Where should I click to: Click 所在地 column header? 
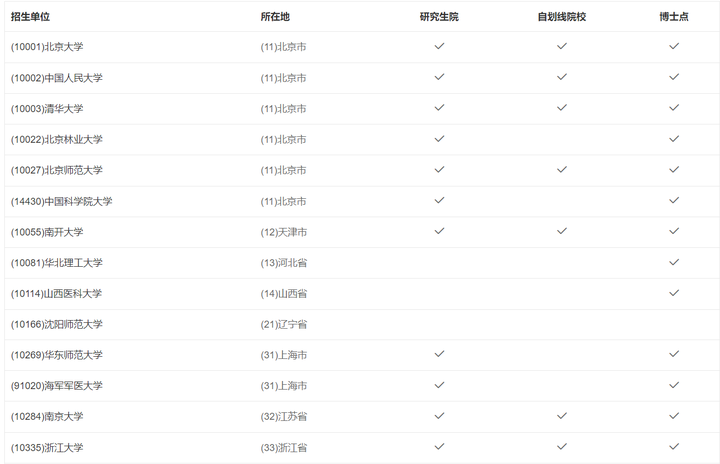click(x=275, y=17)
